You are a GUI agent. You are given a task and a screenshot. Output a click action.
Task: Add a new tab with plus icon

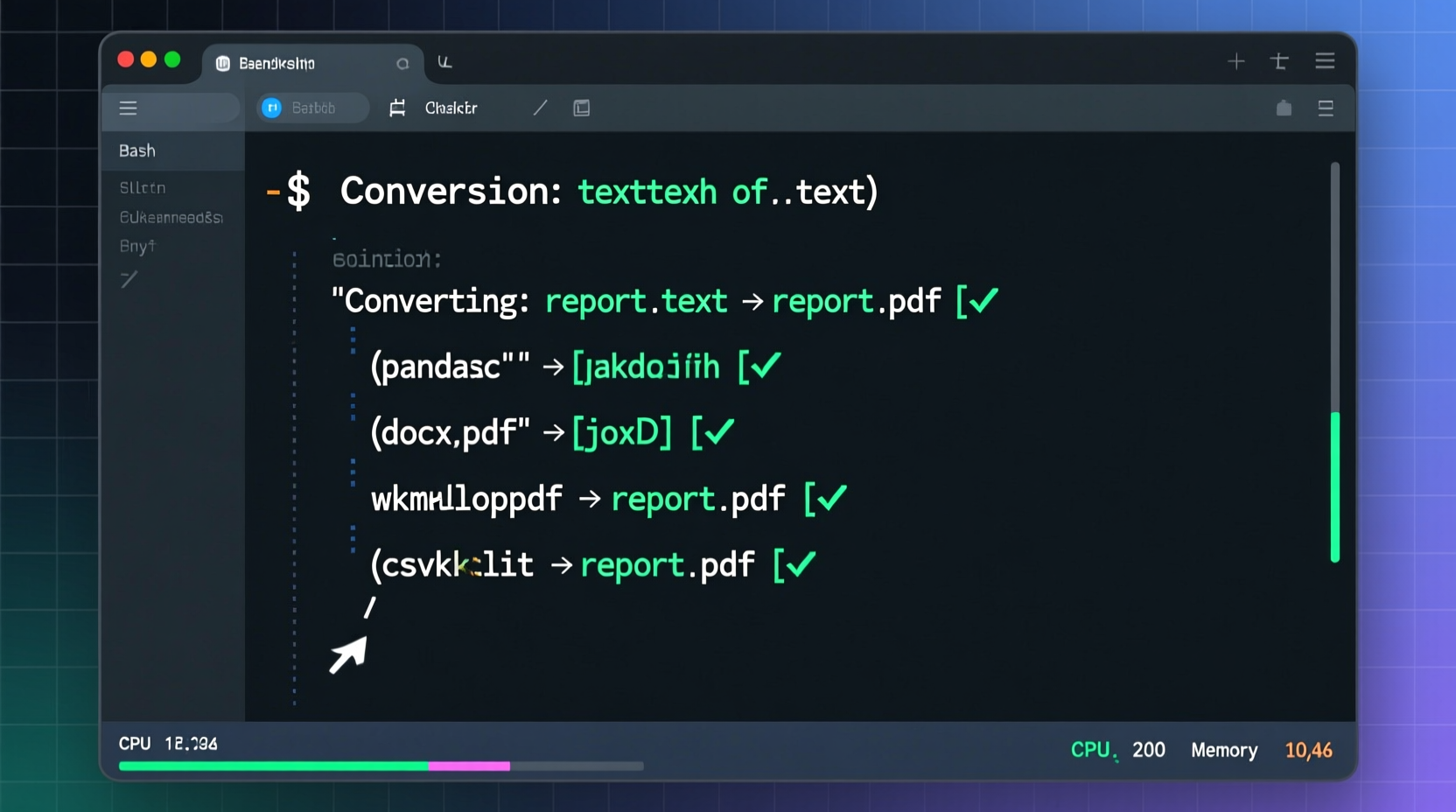[1235, 61]
